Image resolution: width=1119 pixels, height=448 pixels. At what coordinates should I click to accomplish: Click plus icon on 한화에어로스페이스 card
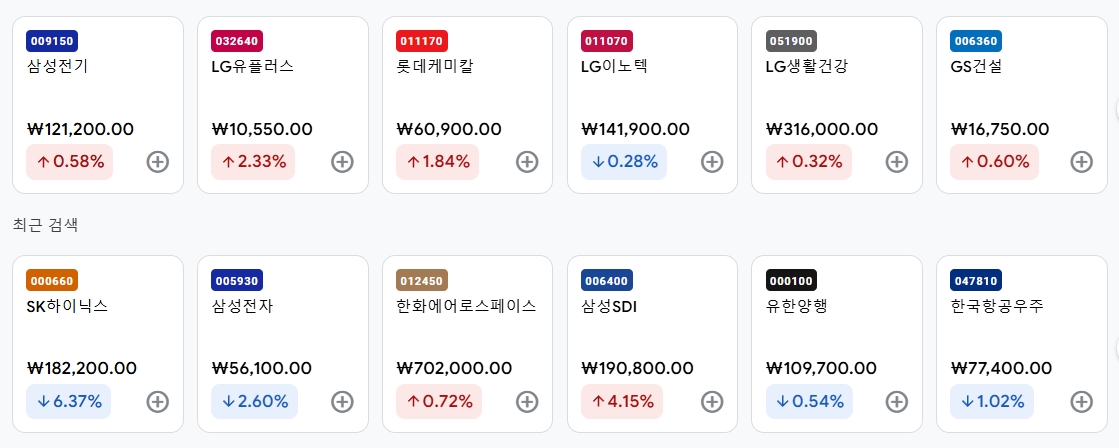coord(527,402)
